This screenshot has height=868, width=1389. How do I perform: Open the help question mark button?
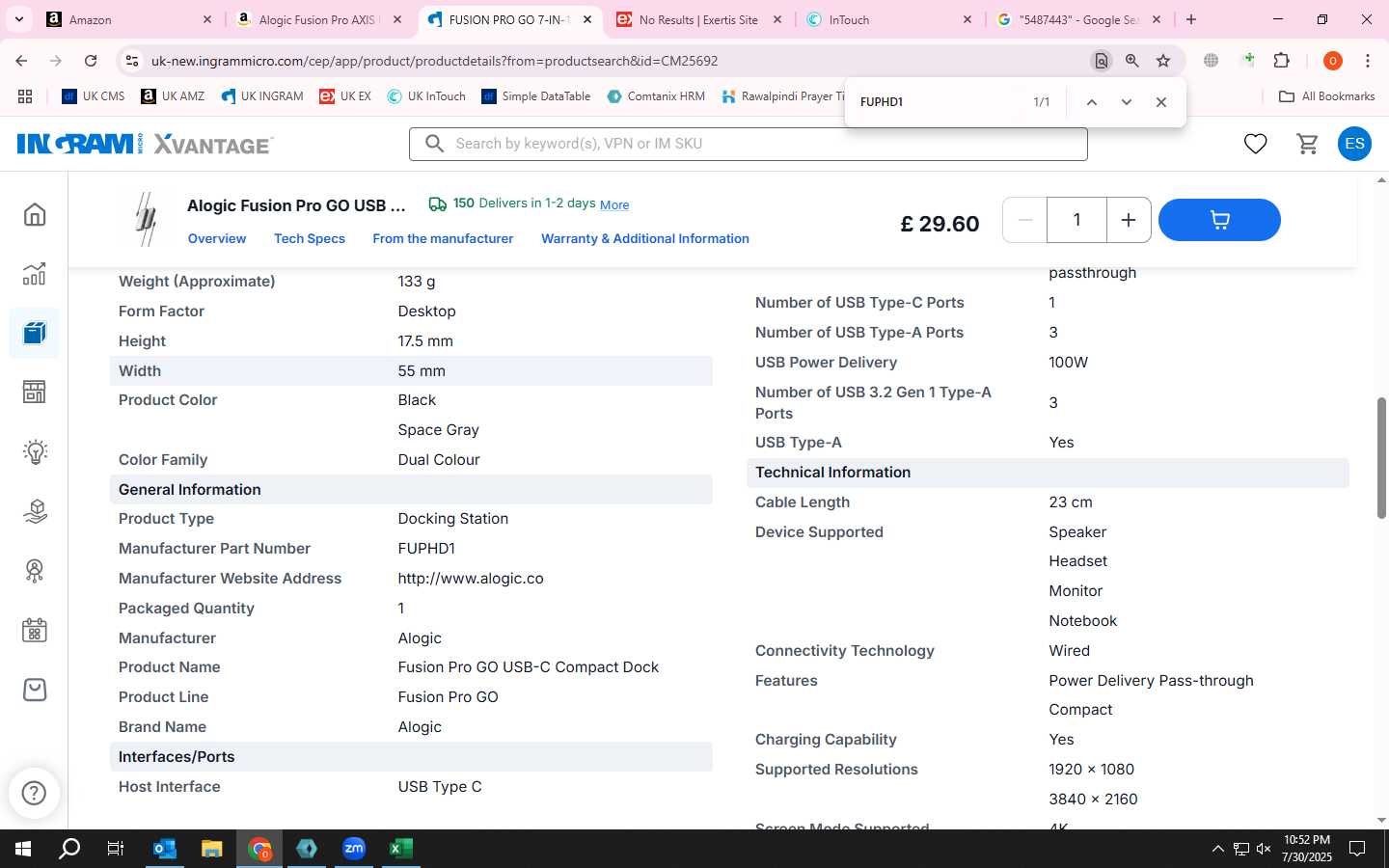click(34, 793)
